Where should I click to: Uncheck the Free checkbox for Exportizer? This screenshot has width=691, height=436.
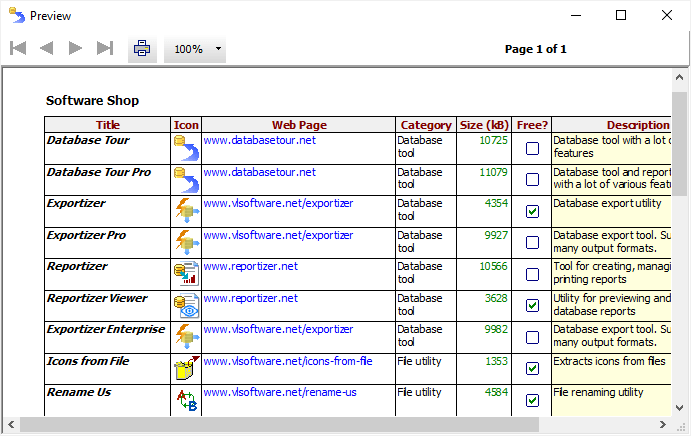point(532,211)
